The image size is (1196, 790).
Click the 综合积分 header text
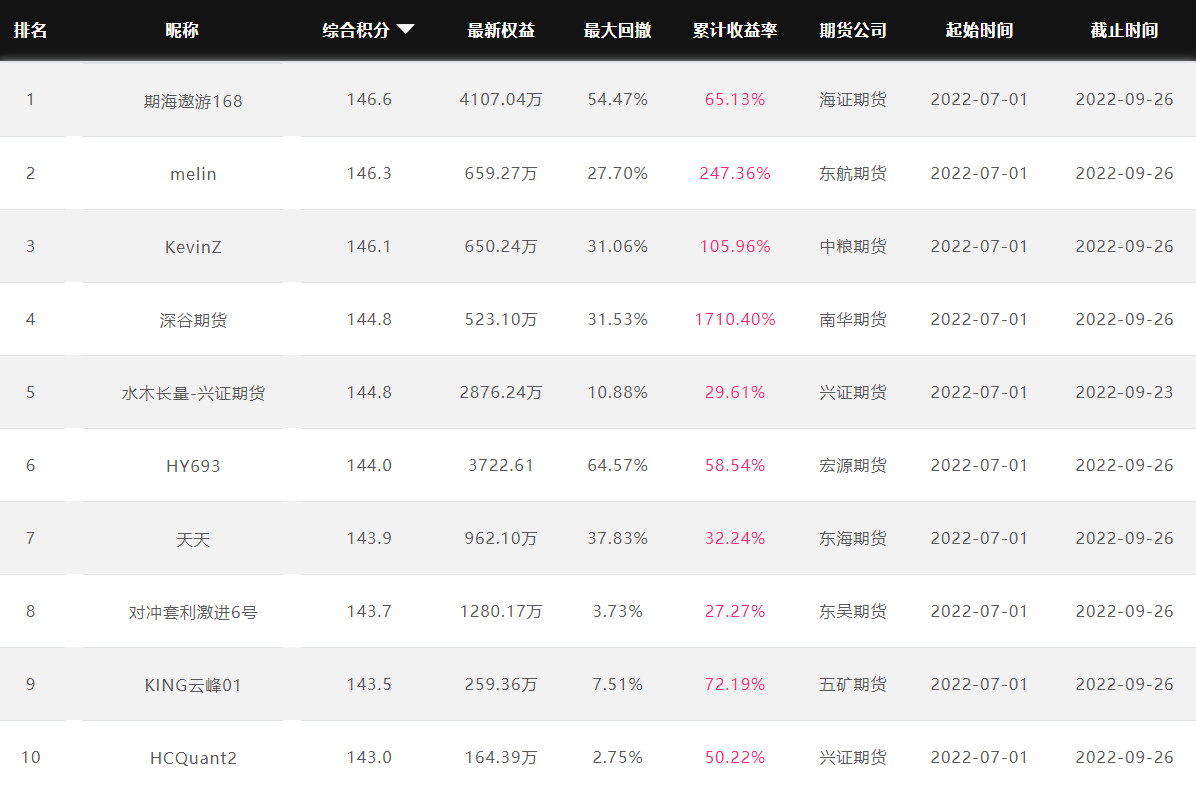tap(356, 30)
